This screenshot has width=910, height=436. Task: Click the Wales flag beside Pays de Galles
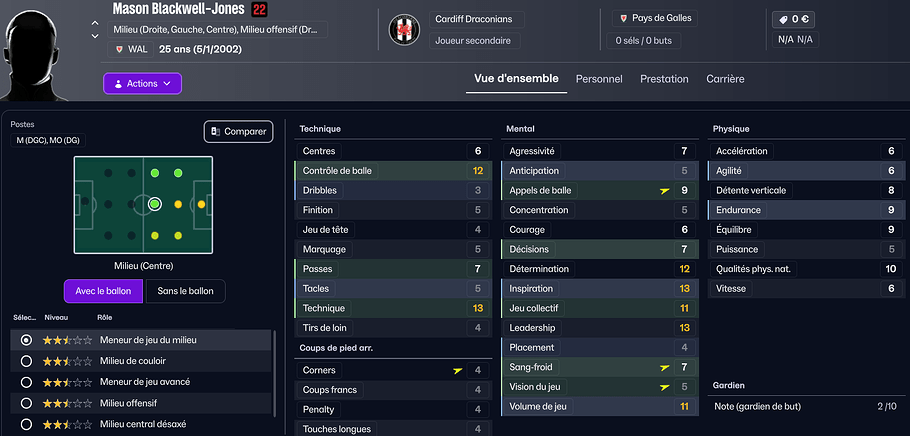(x=624, y=18)
